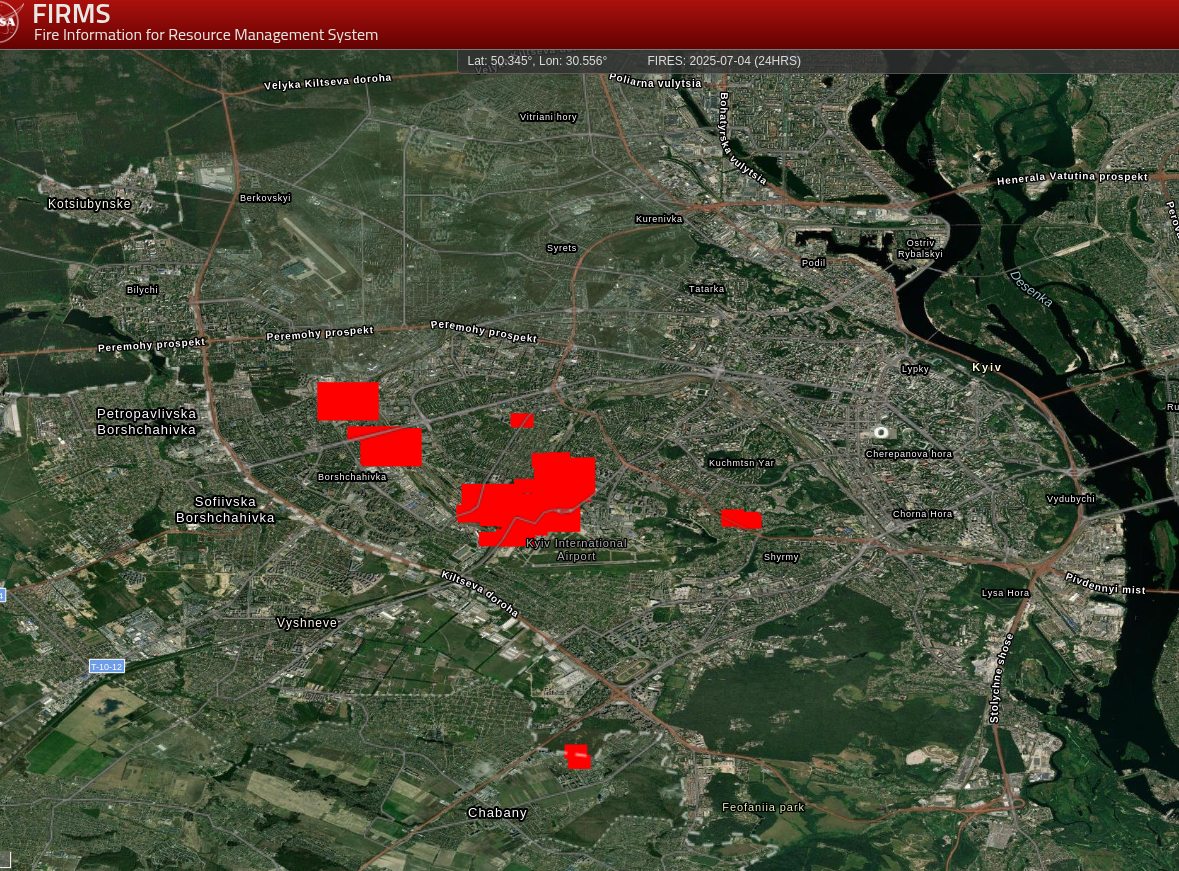The height and width of the screenshot is (871, 1179).
Task: Click the Kuchmtsn Yar label
Action: pos(741,463)
